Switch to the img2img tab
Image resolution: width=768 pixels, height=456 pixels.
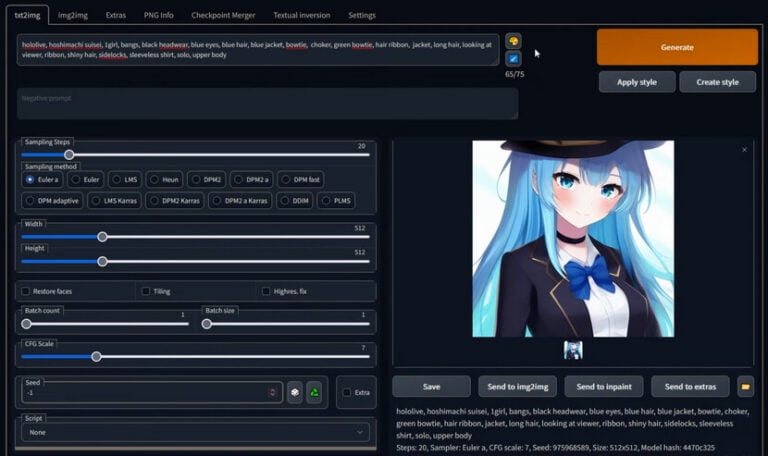(x=72, y=15)
